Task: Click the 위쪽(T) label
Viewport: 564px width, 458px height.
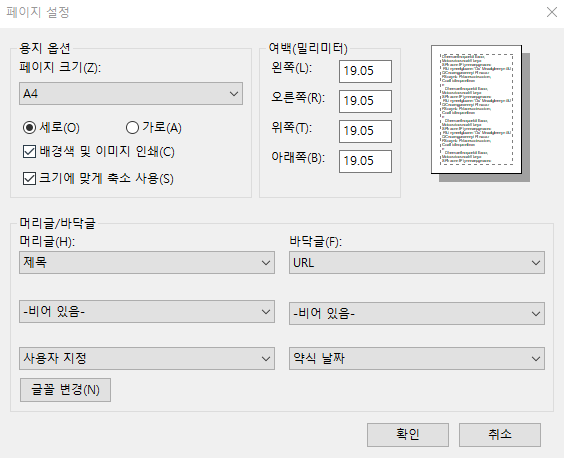Action: pos(292,127)
